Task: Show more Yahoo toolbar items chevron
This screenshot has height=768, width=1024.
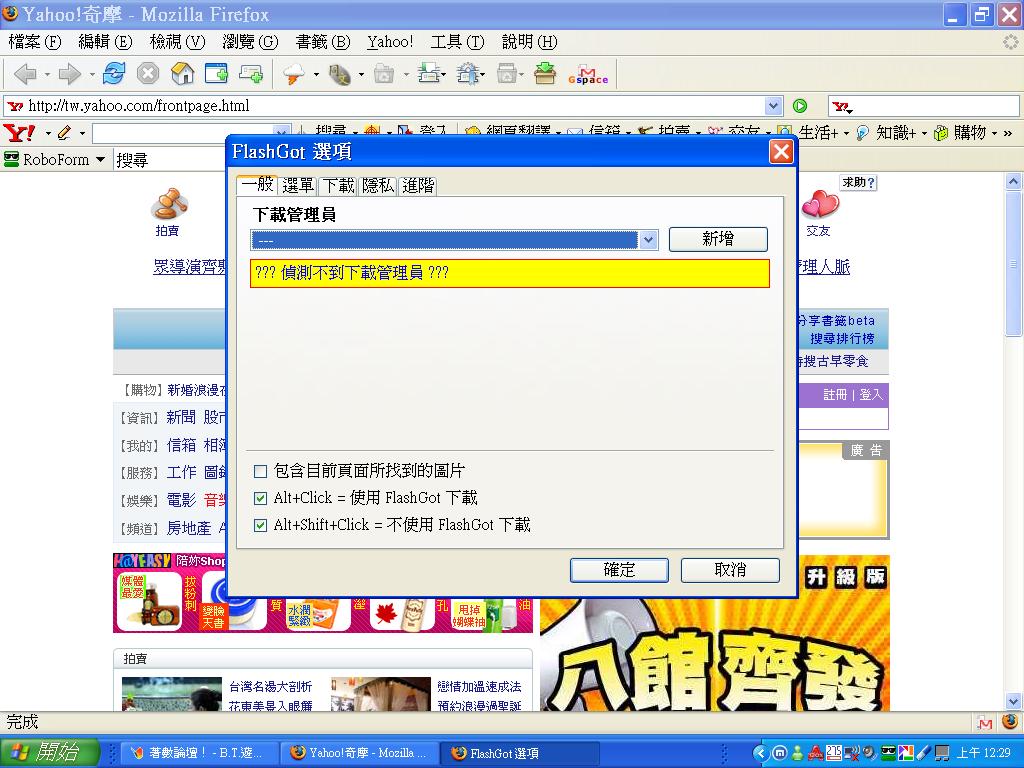Action: coord(1008,133)
